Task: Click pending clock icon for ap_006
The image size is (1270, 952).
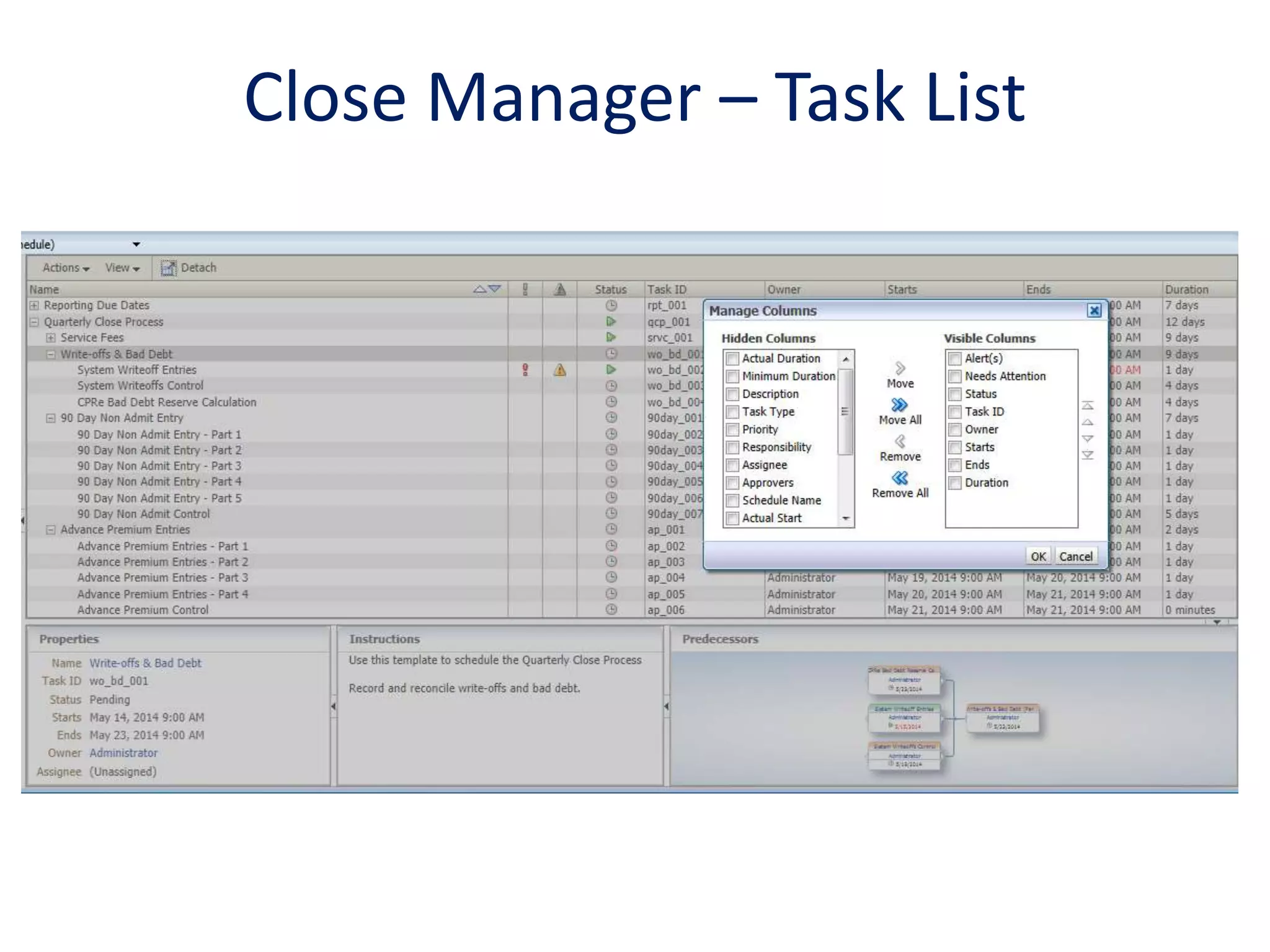Action: pyautogui.click(x=611, y=609)
